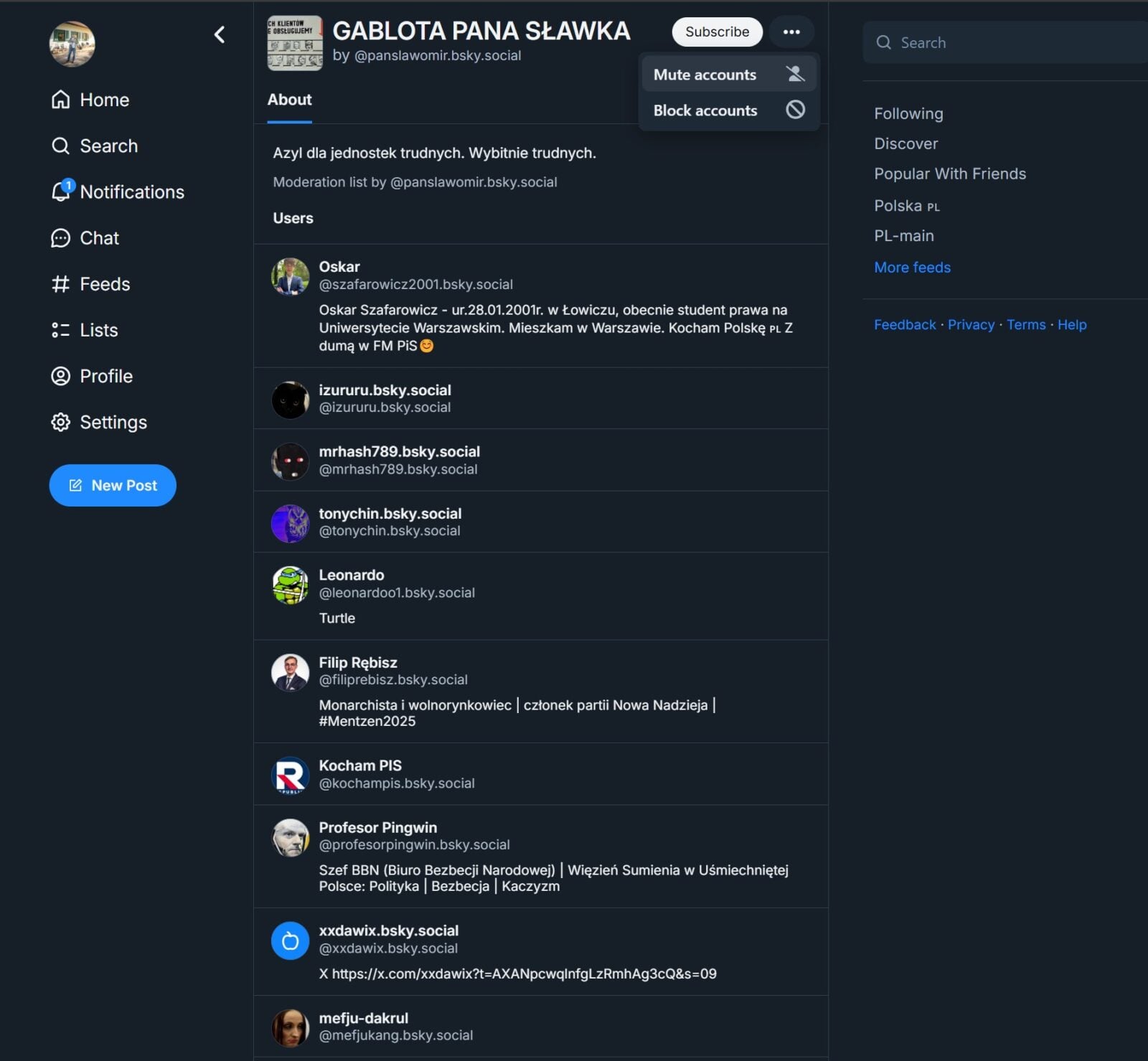The height and width of the screenshot is (1061, 1148).
Task: Click the top-right Search input field
Action: 1004,42
